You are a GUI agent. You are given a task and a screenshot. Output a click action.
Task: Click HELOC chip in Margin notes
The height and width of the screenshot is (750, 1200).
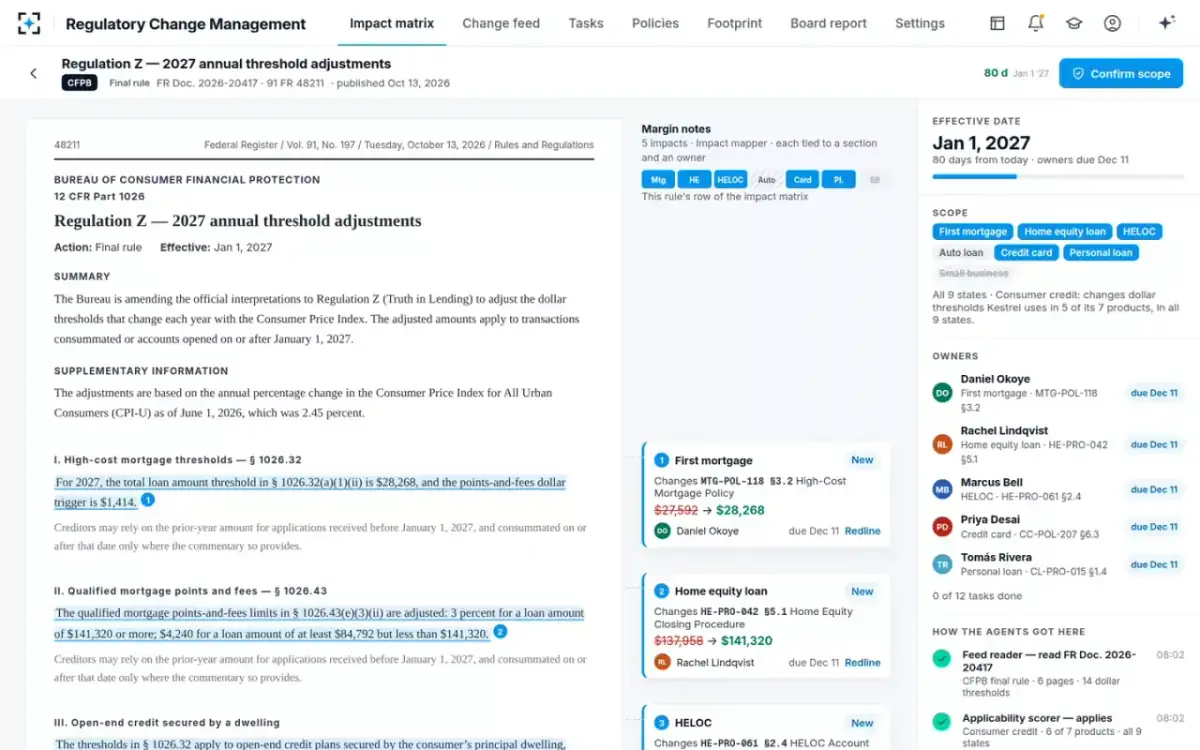[x=730, y=180]
